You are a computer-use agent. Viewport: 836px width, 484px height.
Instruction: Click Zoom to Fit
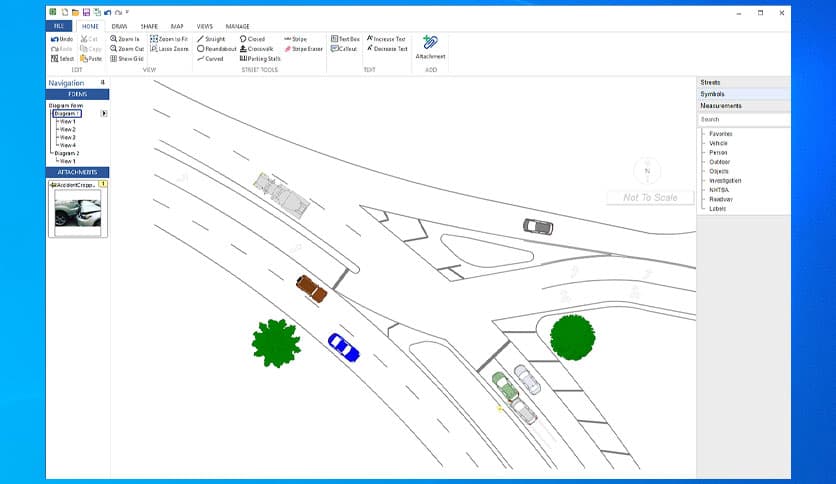(x=169, y=39)
